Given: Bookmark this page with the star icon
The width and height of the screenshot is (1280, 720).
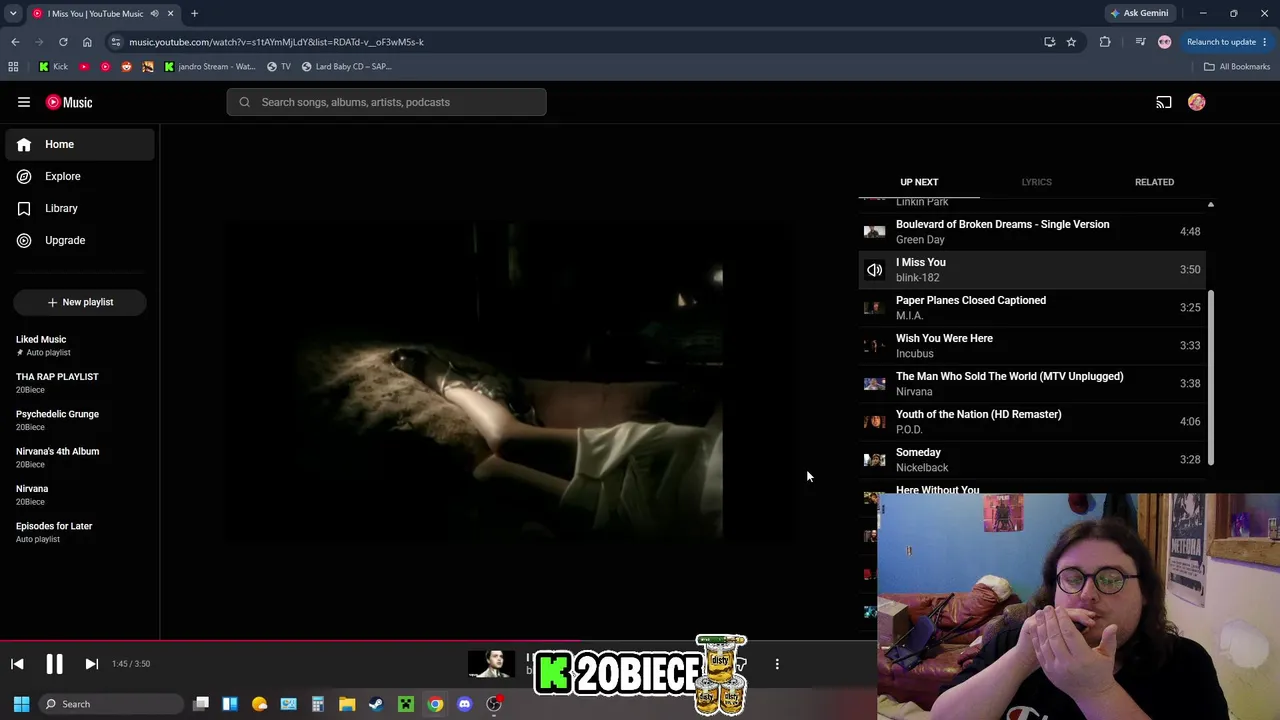Looking at the screenshot, I should pos(1071,42).
